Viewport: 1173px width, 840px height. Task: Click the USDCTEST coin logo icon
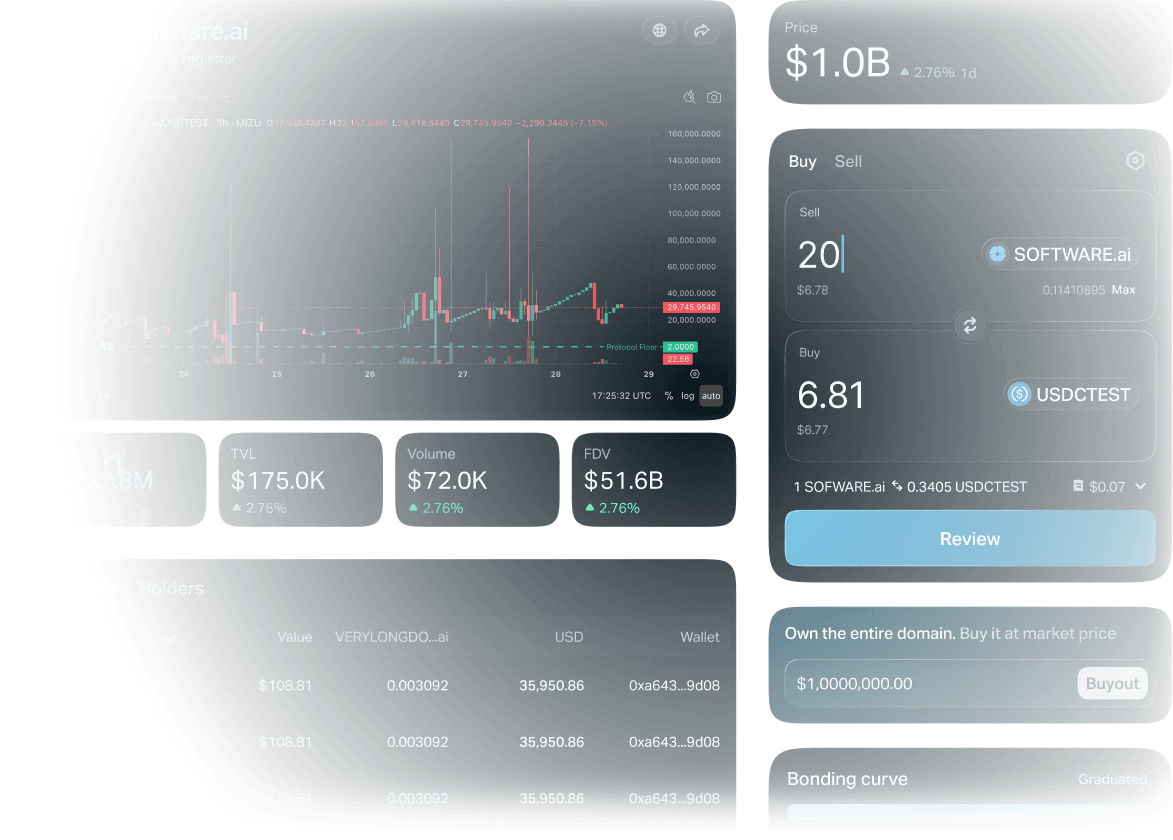pos(1019,394)
